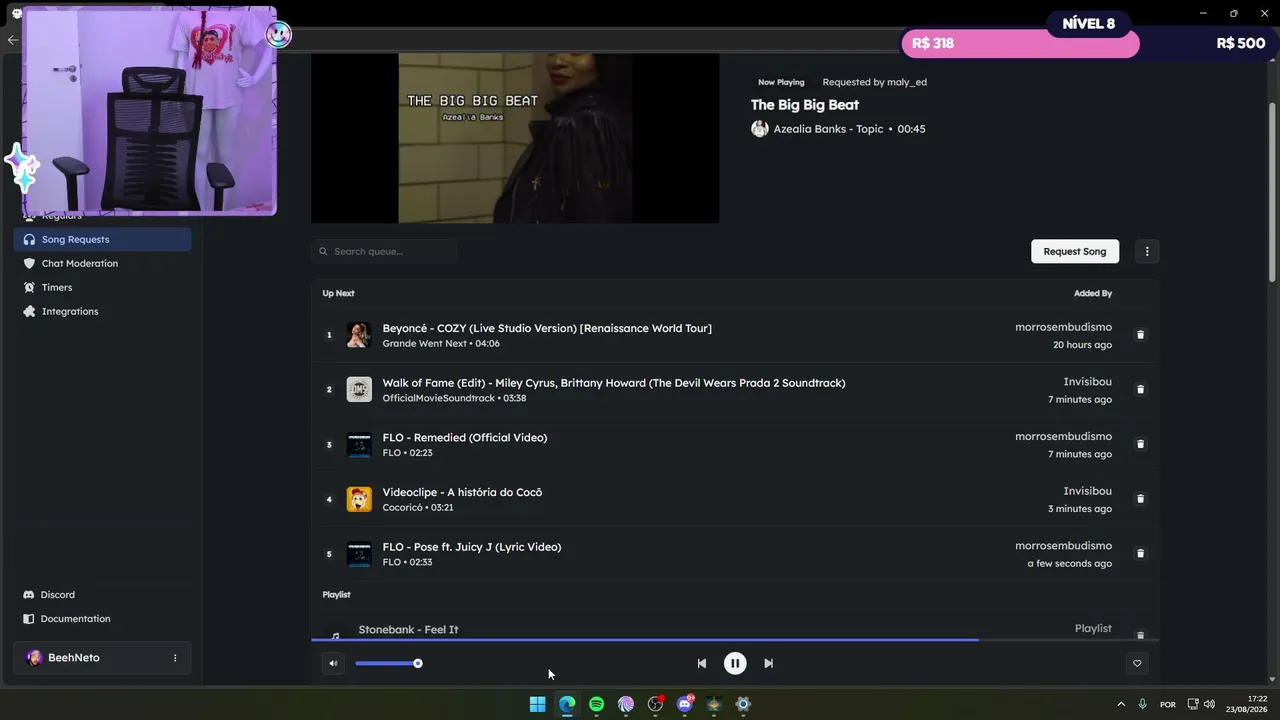The height and width of the screenshot is (720, 1280).
Task: Click the FLO - Remedied thumbnail
Action: [359, 444]
